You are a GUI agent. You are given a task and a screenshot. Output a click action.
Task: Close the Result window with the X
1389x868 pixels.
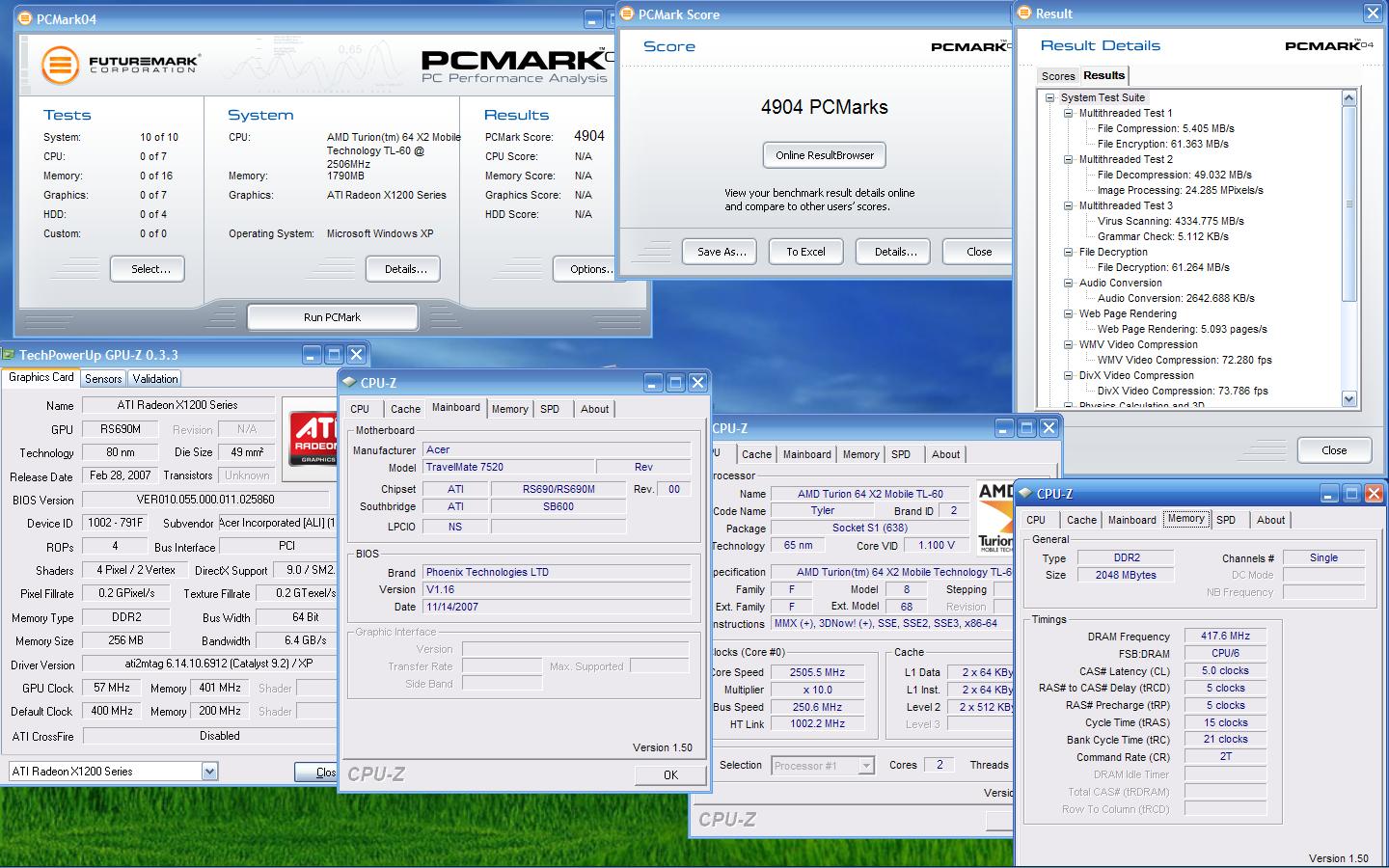[x=1372, y=14]
